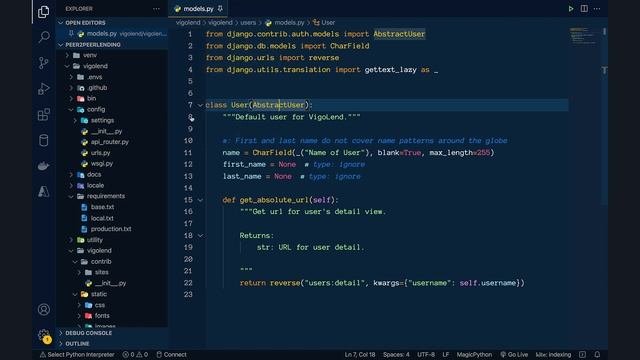Split the editor to the right
Viewport: 640px width, 360px height.
(x=584, y=9)
